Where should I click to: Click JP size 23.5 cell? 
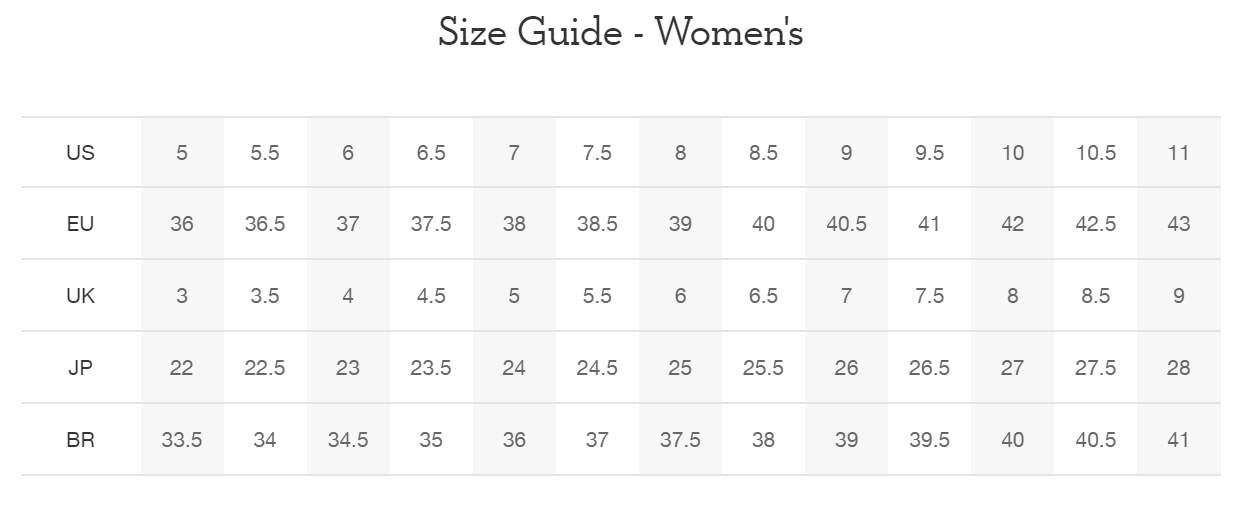pos(431,368)
